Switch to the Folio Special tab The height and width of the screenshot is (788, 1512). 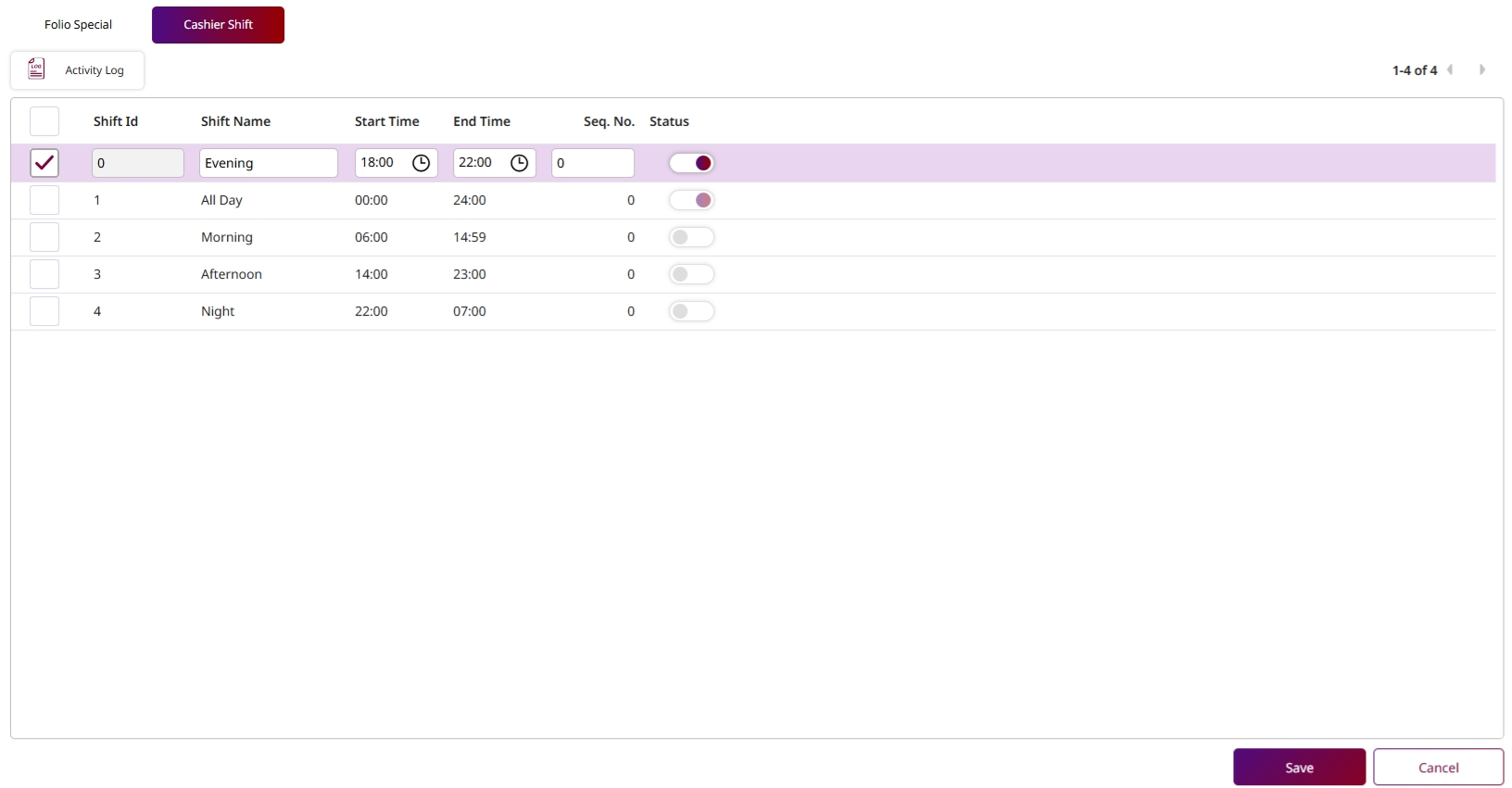(x=78, y=25)
